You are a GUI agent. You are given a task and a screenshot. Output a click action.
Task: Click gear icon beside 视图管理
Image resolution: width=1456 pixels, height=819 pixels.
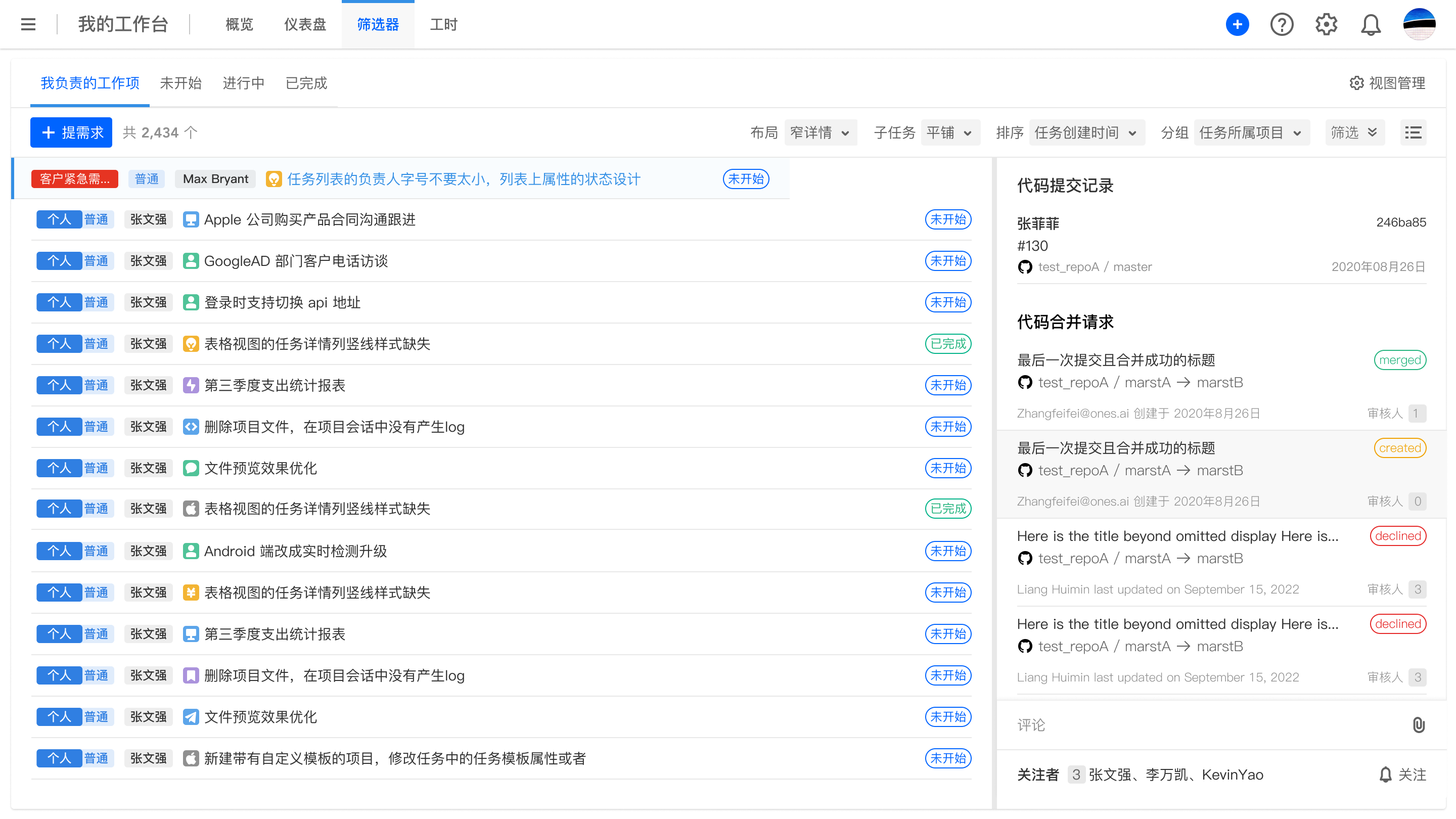tap(1356, 83)
